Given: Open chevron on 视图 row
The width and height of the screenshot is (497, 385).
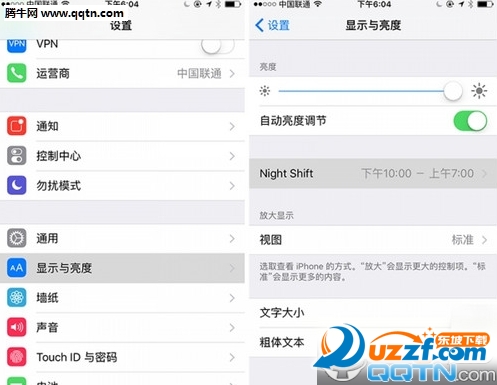Looking at the screenshot, I should click(484, 240).
